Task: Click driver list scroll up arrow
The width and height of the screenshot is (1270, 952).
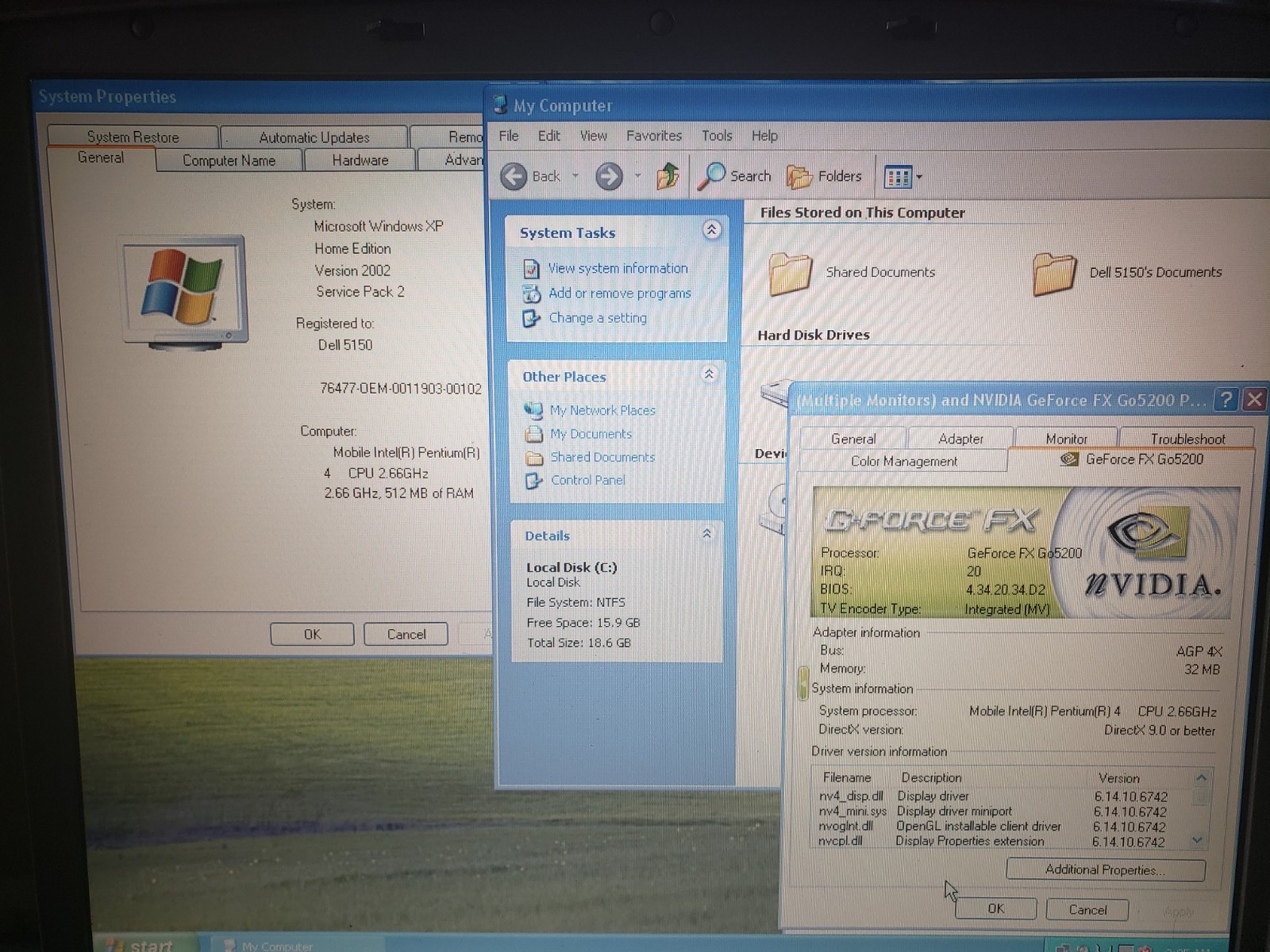Action: pos(1201,778)
